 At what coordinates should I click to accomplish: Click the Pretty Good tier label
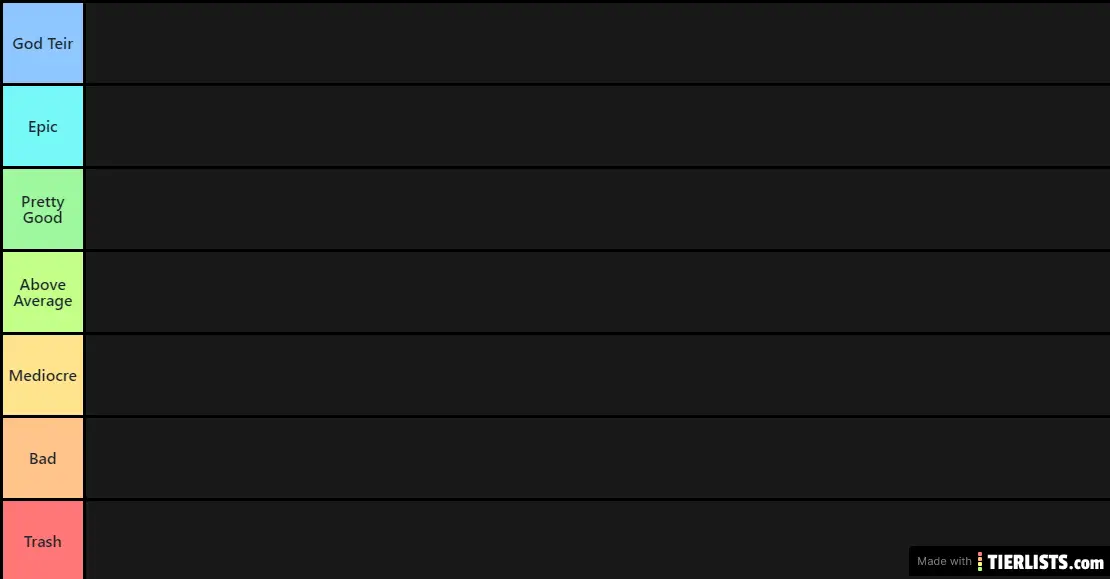[x=43, y=209]
